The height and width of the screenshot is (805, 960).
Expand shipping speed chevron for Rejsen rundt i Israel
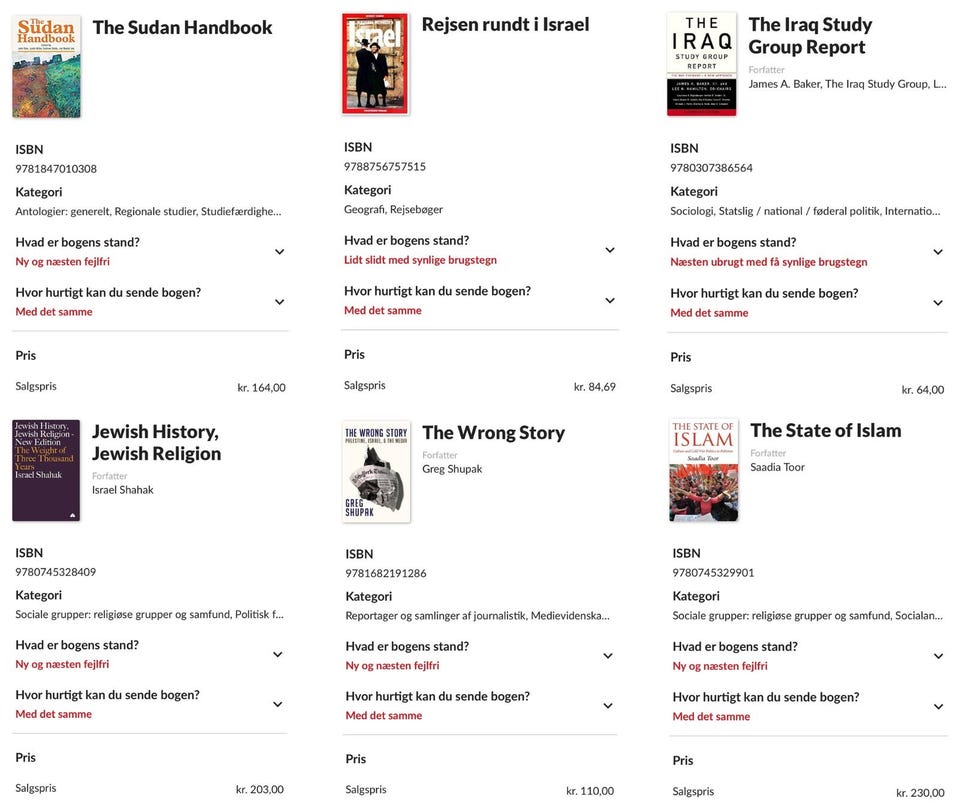click(610, 300)
